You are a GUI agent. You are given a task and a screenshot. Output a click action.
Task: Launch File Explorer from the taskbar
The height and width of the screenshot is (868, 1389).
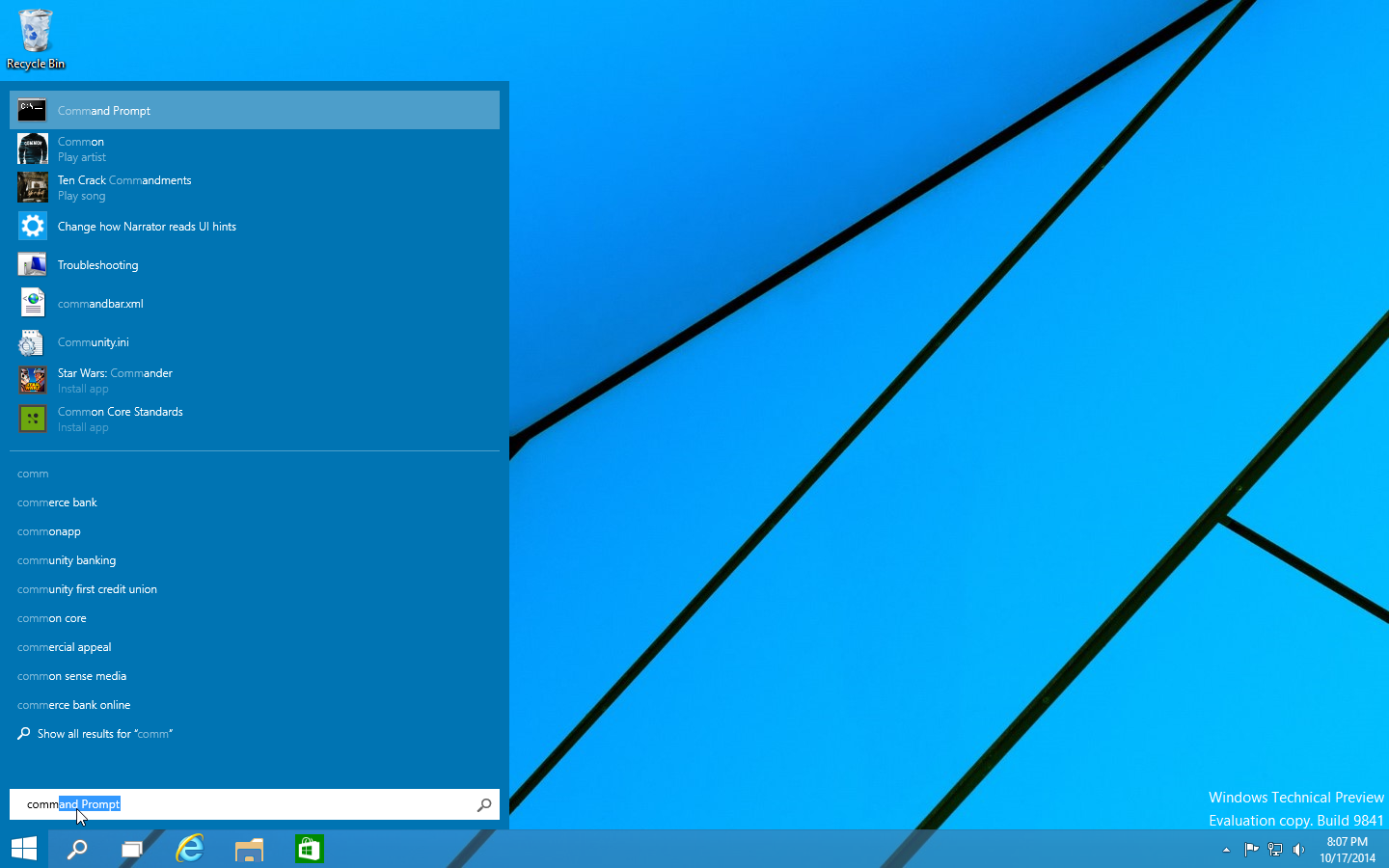pos(249,849)
